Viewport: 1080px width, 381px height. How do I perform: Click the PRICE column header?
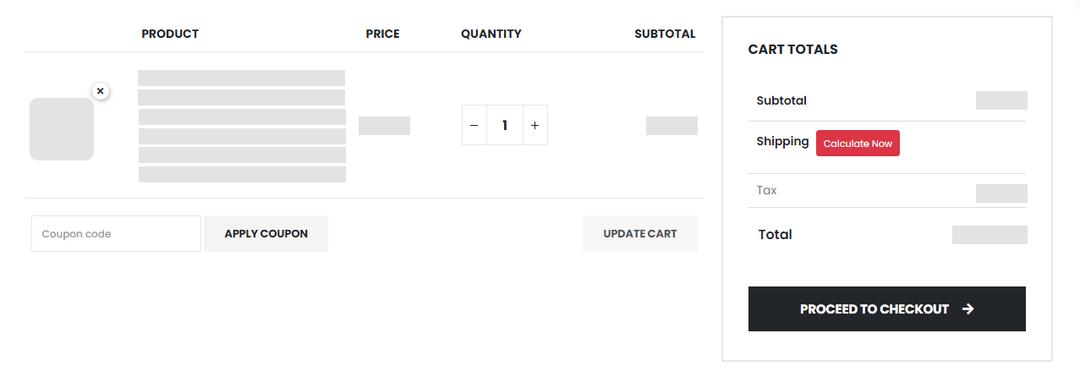[x=382, y=34]
